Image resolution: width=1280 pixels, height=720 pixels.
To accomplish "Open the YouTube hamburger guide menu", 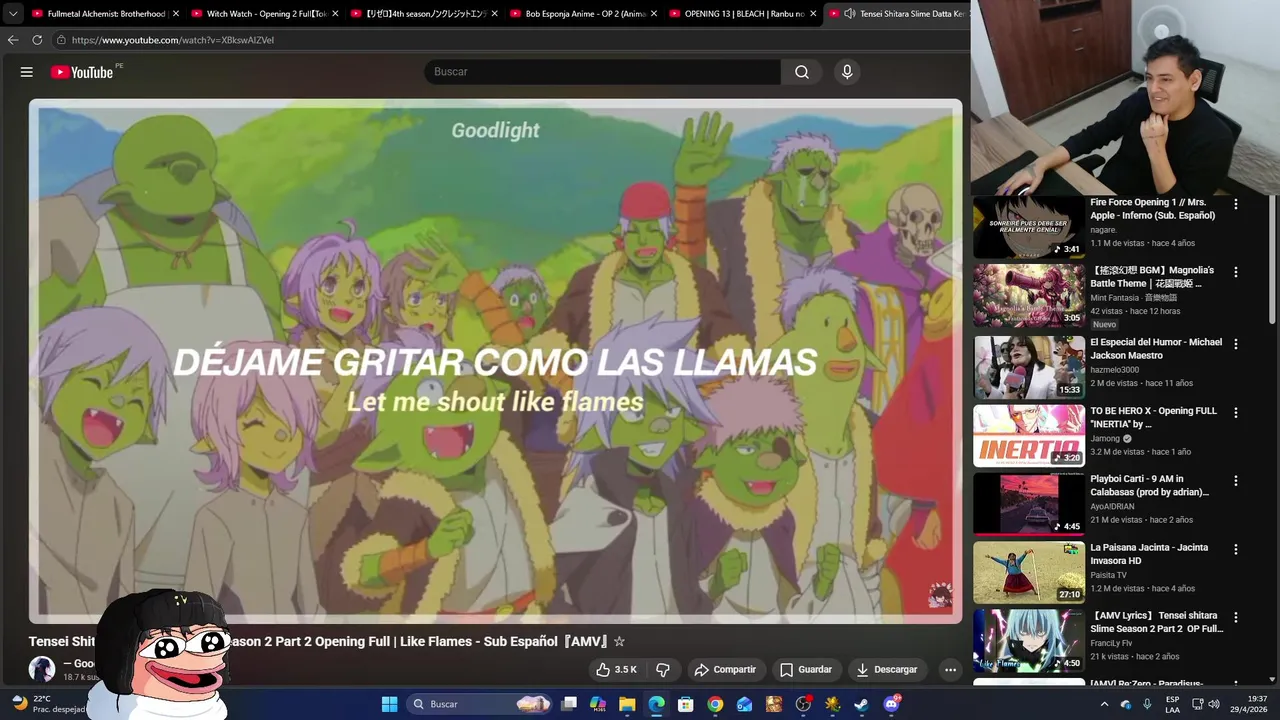I will coord(27,72).
